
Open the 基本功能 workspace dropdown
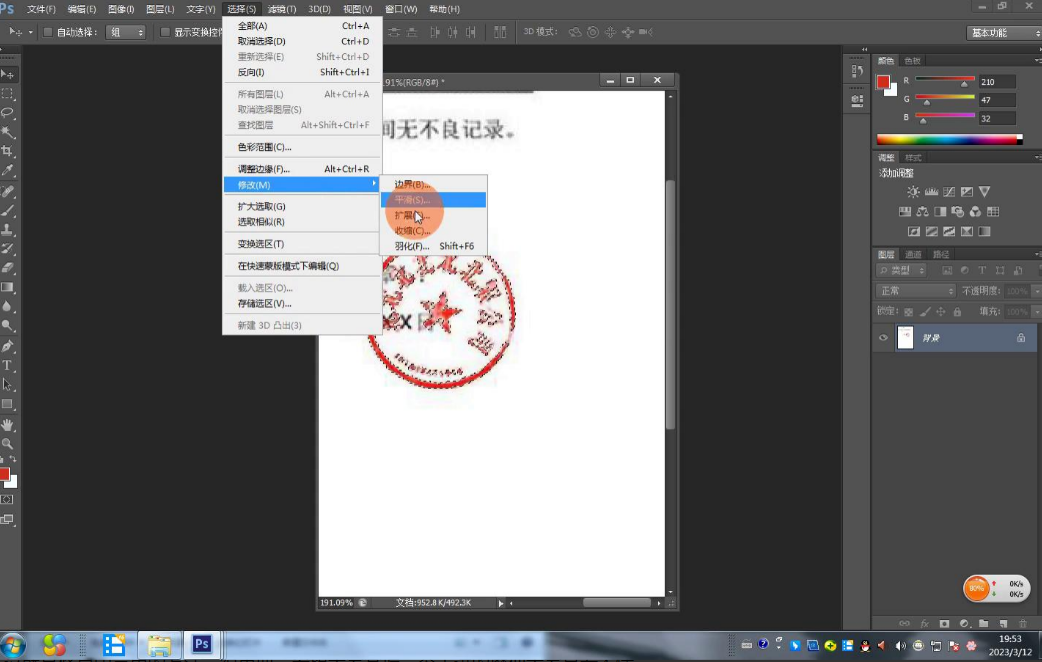(1004, 33)
